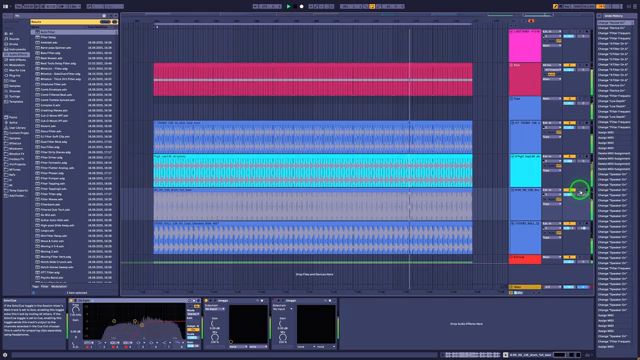Viewport: 640px width, 360px height.
Task: Select Filter Delay in browser results
Action: [74, 37]
